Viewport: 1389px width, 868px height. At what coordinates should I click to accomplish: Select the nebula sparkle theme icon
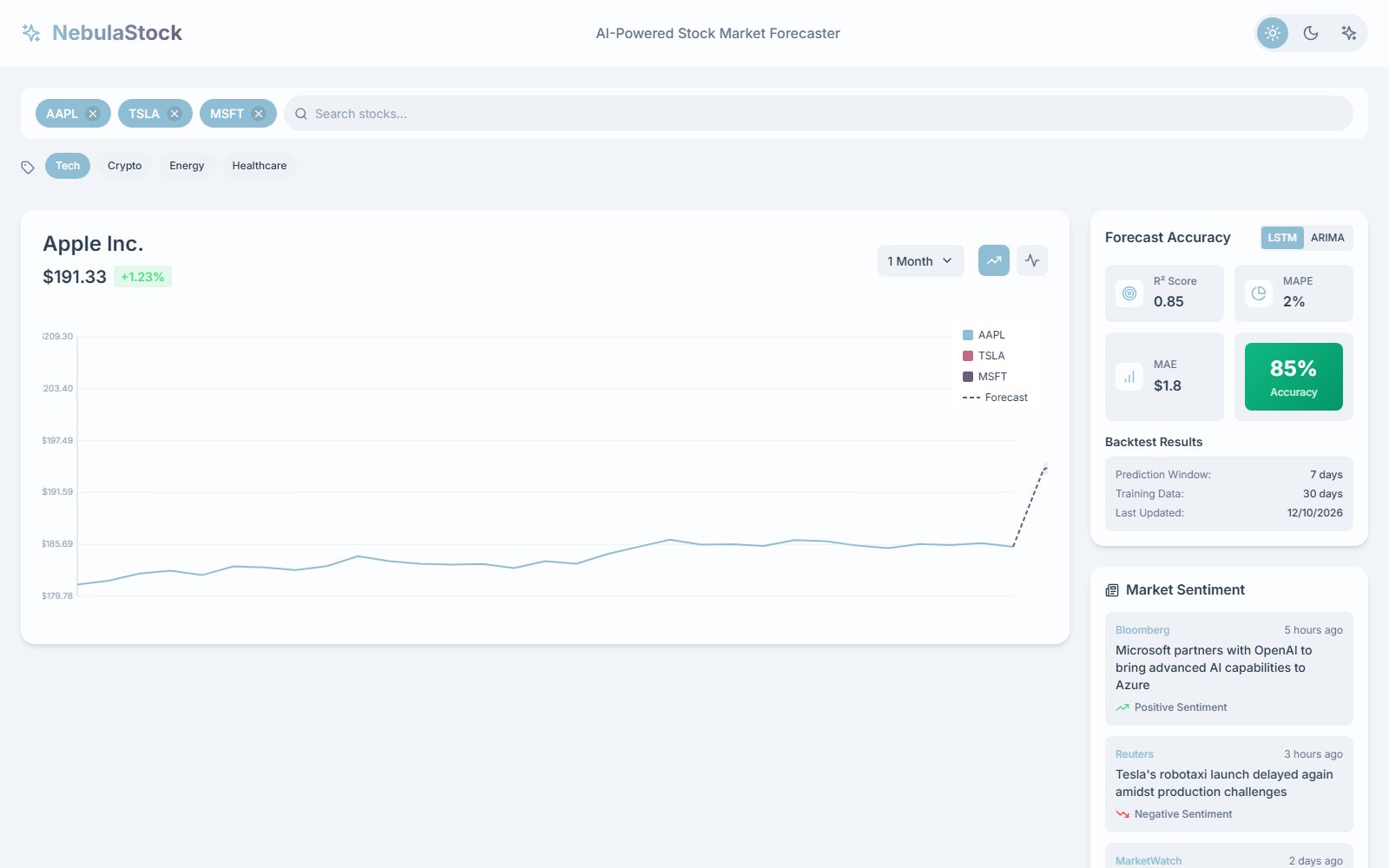1348,33
